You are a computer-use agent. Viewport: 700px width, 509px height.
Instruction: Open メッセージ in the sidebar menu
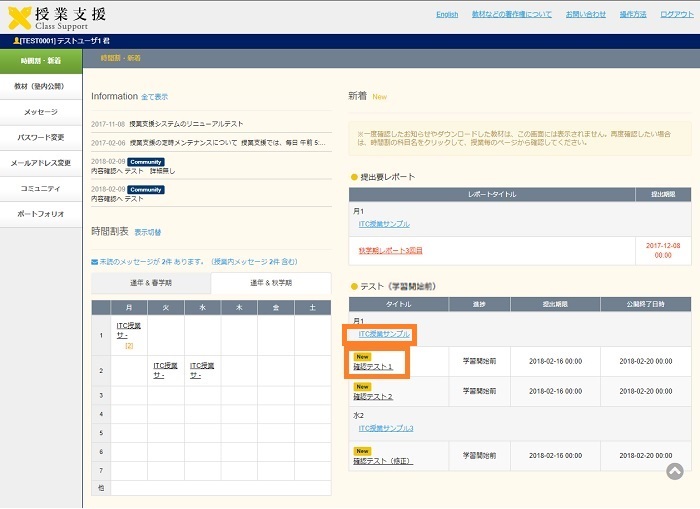[41, 112]
